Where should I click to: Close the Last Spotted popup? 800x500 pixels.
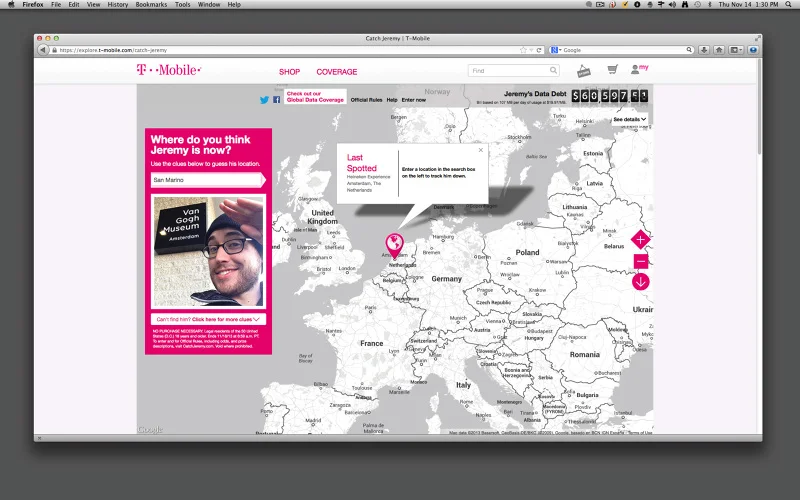tap(481, 150)
